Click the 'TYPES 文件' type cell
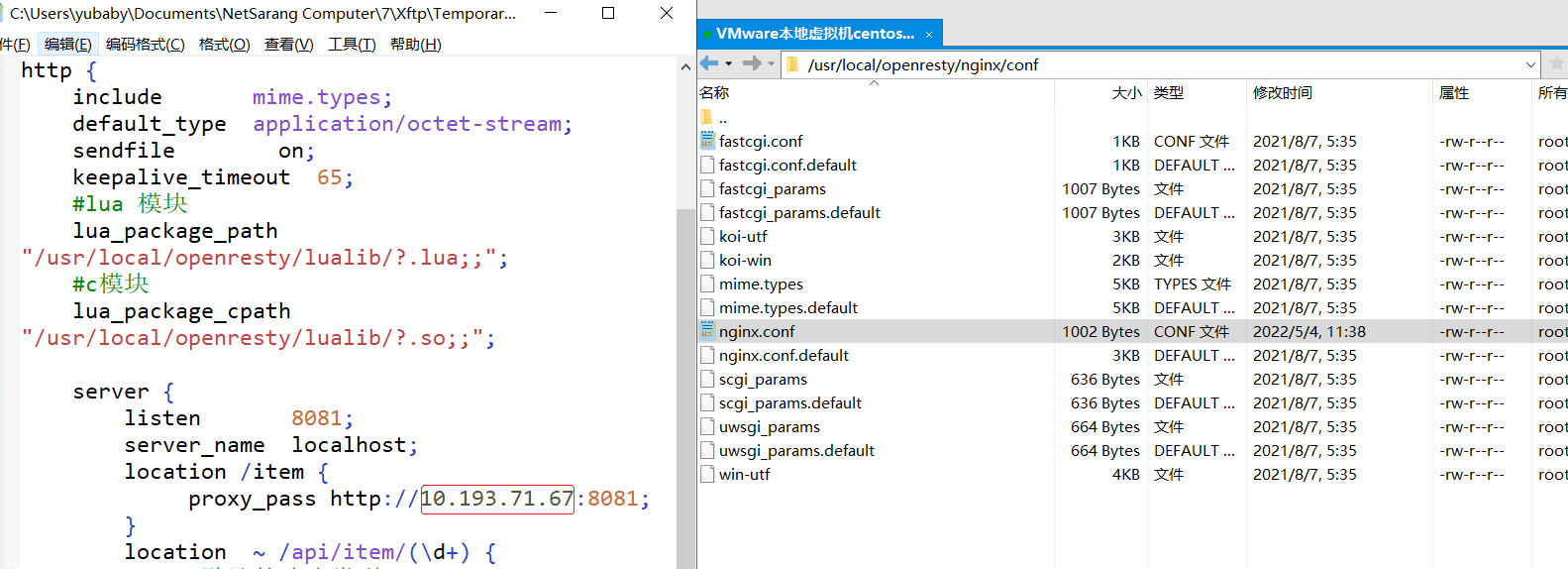Screen dimensions: 1568x569 pos(1192,284)
